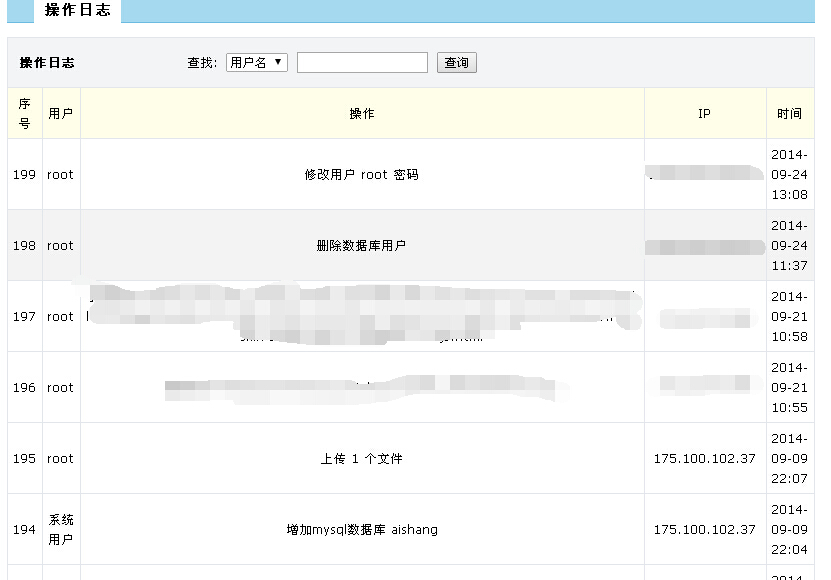The height and width of the screenshot is (580, 831).
Task: Open the 操作日志 tab at top
Action: coord(78,11)
